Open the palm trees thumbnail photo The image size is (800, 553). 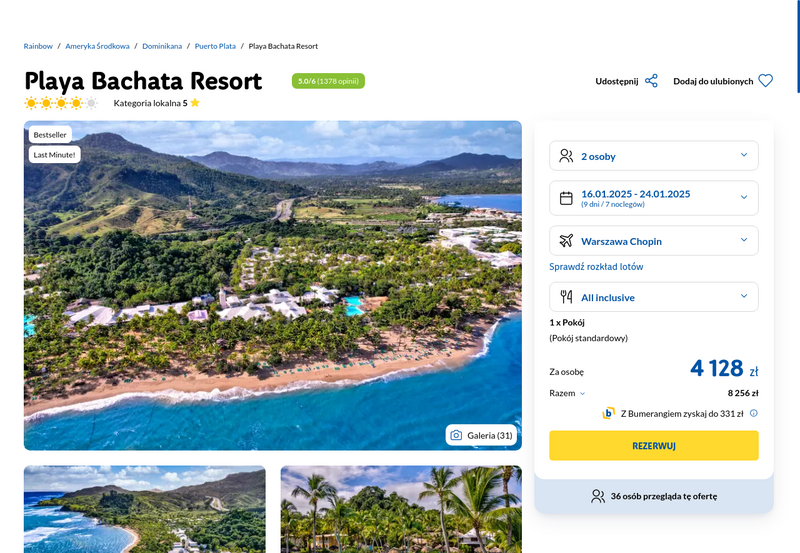[401, 509]
